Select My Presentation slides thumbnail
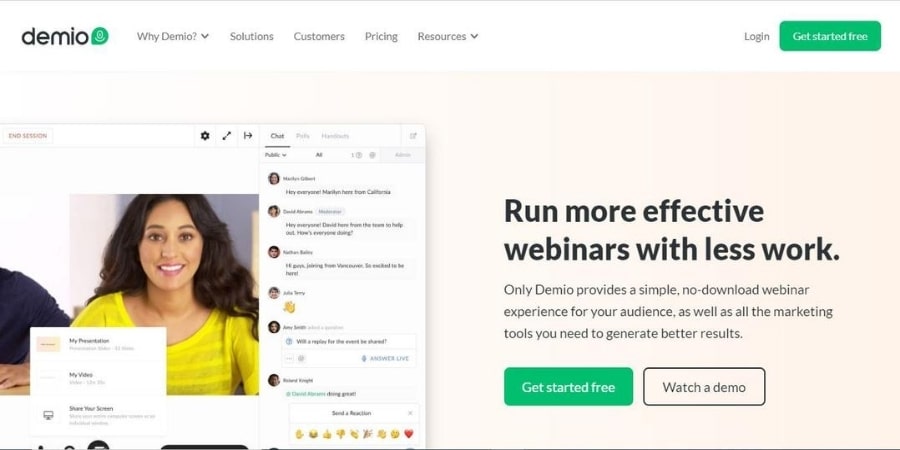The width and height of the screenshot is (900, 450). pos(48,344)
